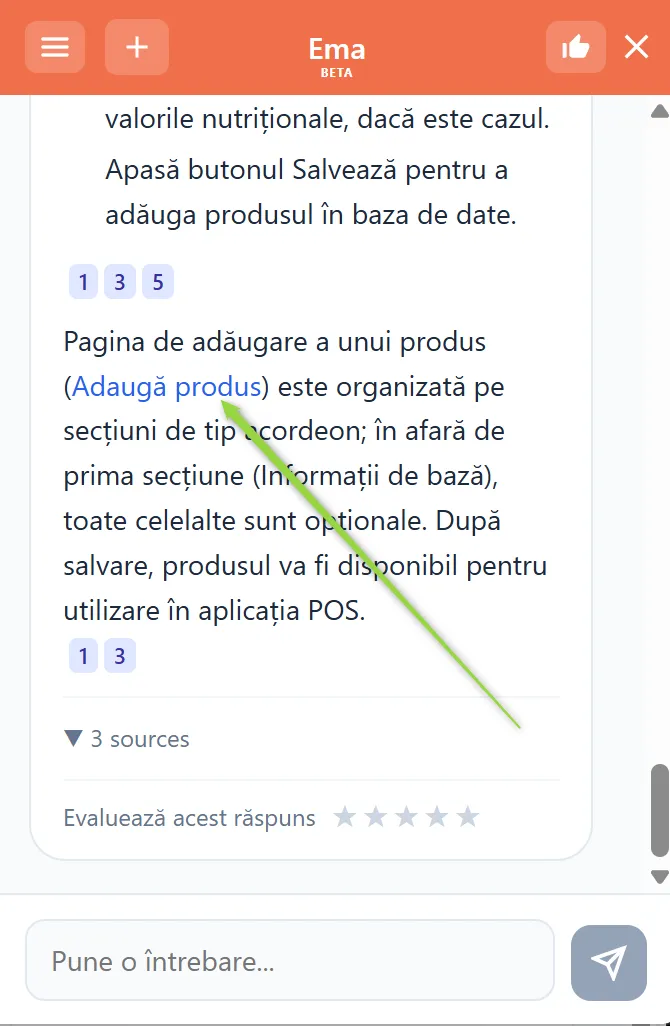
Task: Click the scrollbar up arrow
Action: coord(660,111)
